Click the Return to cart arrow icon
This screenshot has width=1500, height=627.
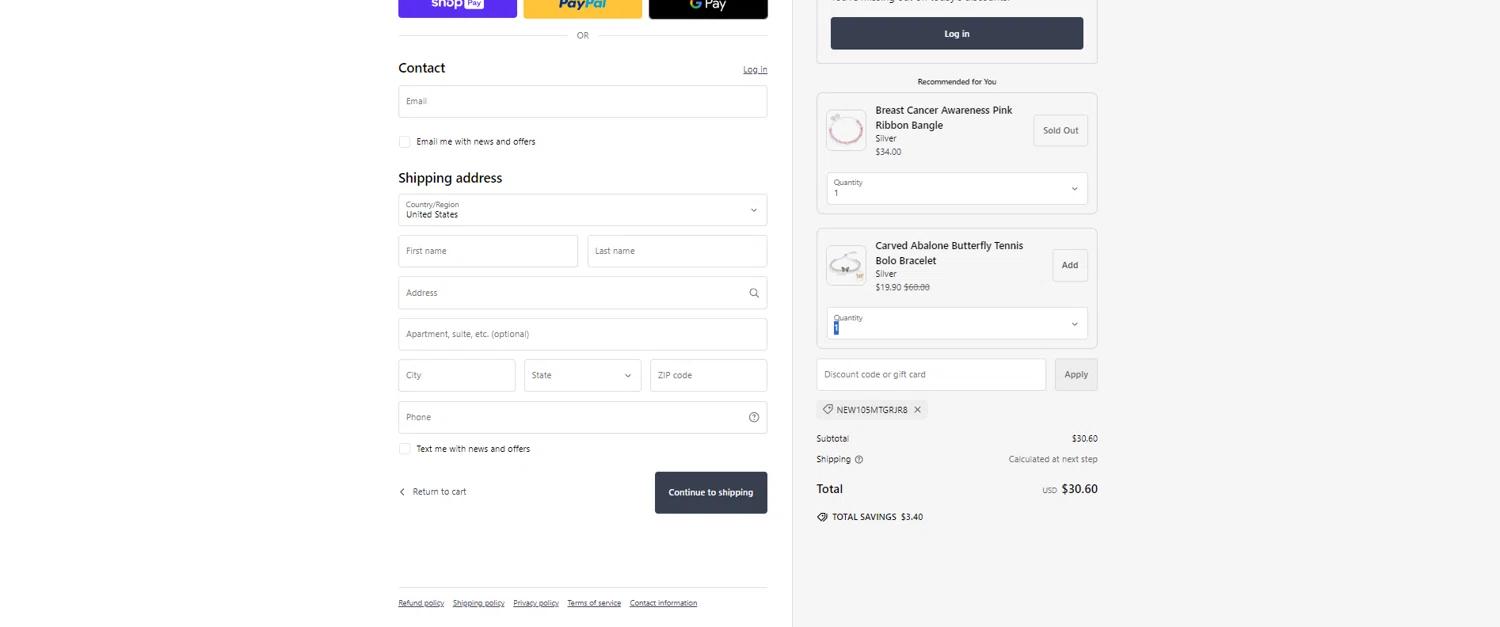[402, 492]
